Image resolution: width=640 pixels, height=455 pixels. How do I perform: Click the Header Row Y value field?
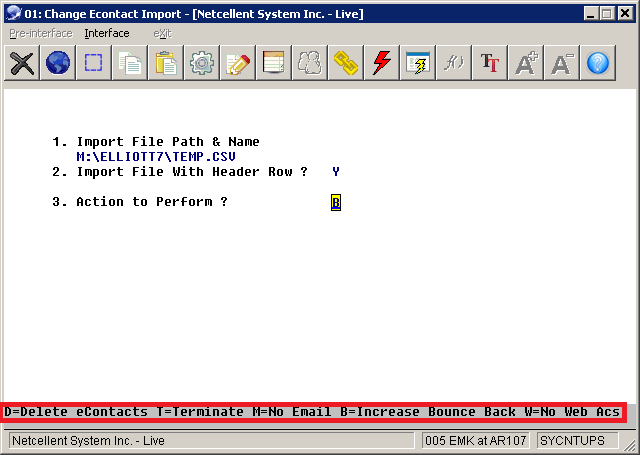click(336, 172)
